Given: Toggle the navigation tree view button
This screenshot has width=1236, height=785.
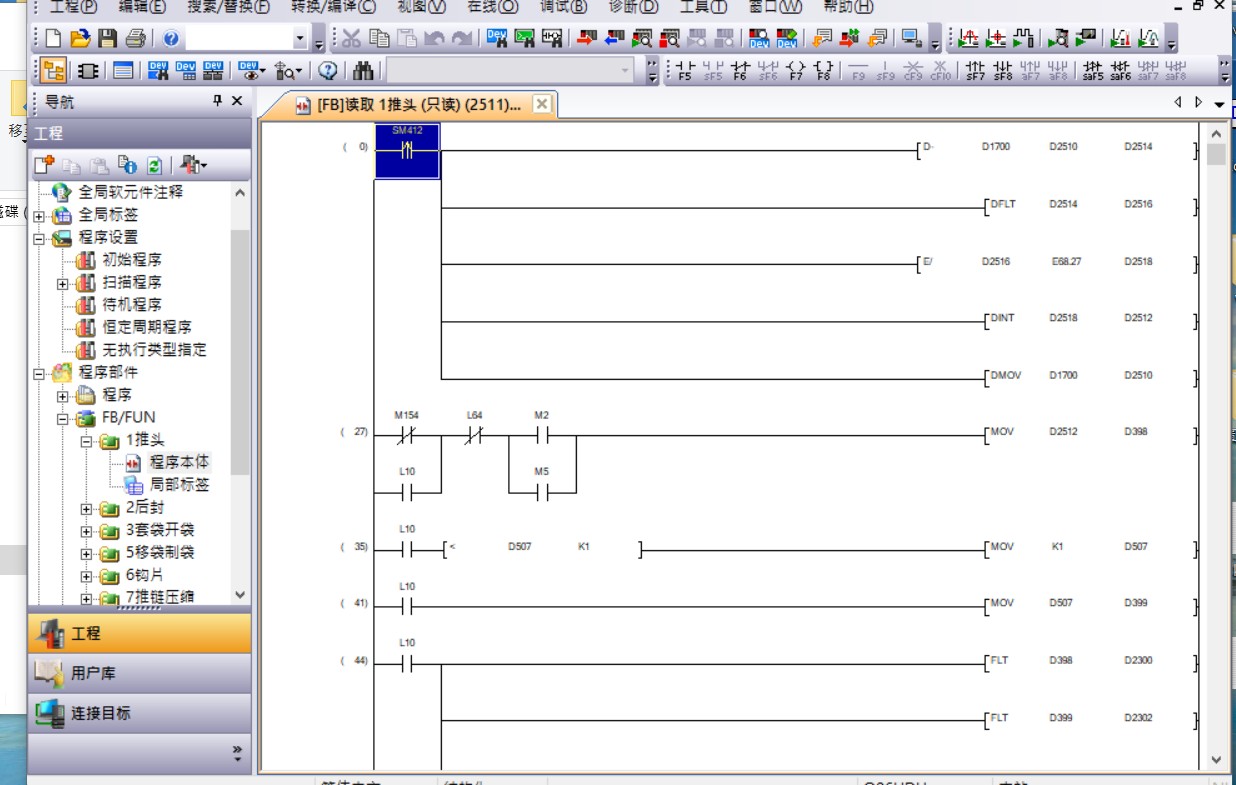Looking at the screenshot, I should pos(54,71).
